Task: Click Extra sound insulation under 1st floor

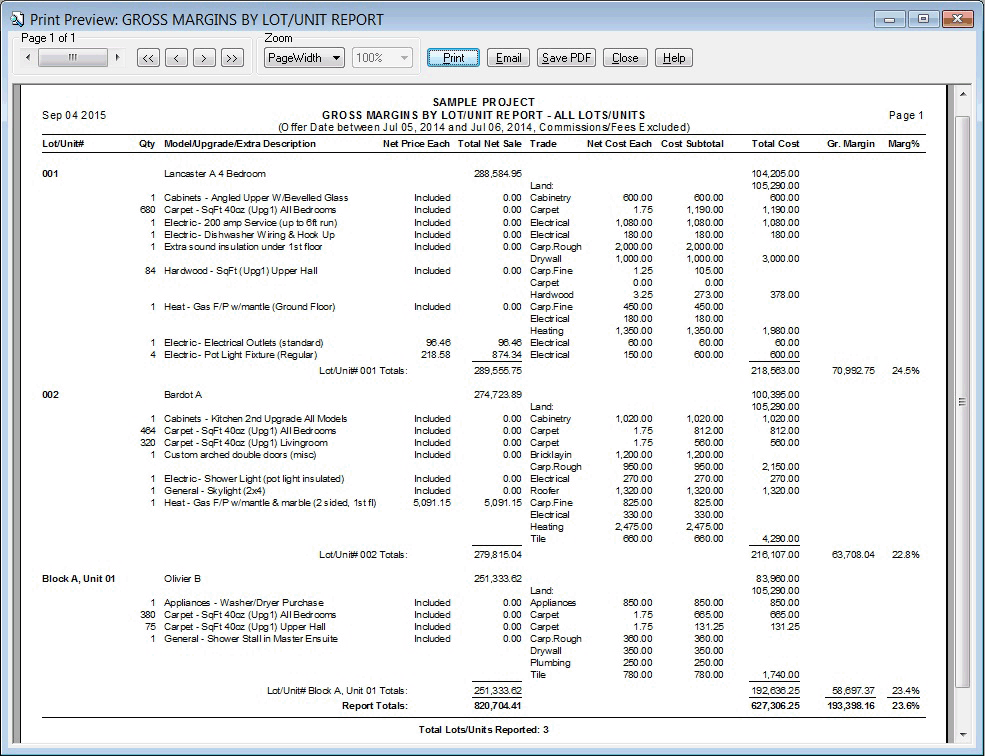Action: (x=243, y=247)
